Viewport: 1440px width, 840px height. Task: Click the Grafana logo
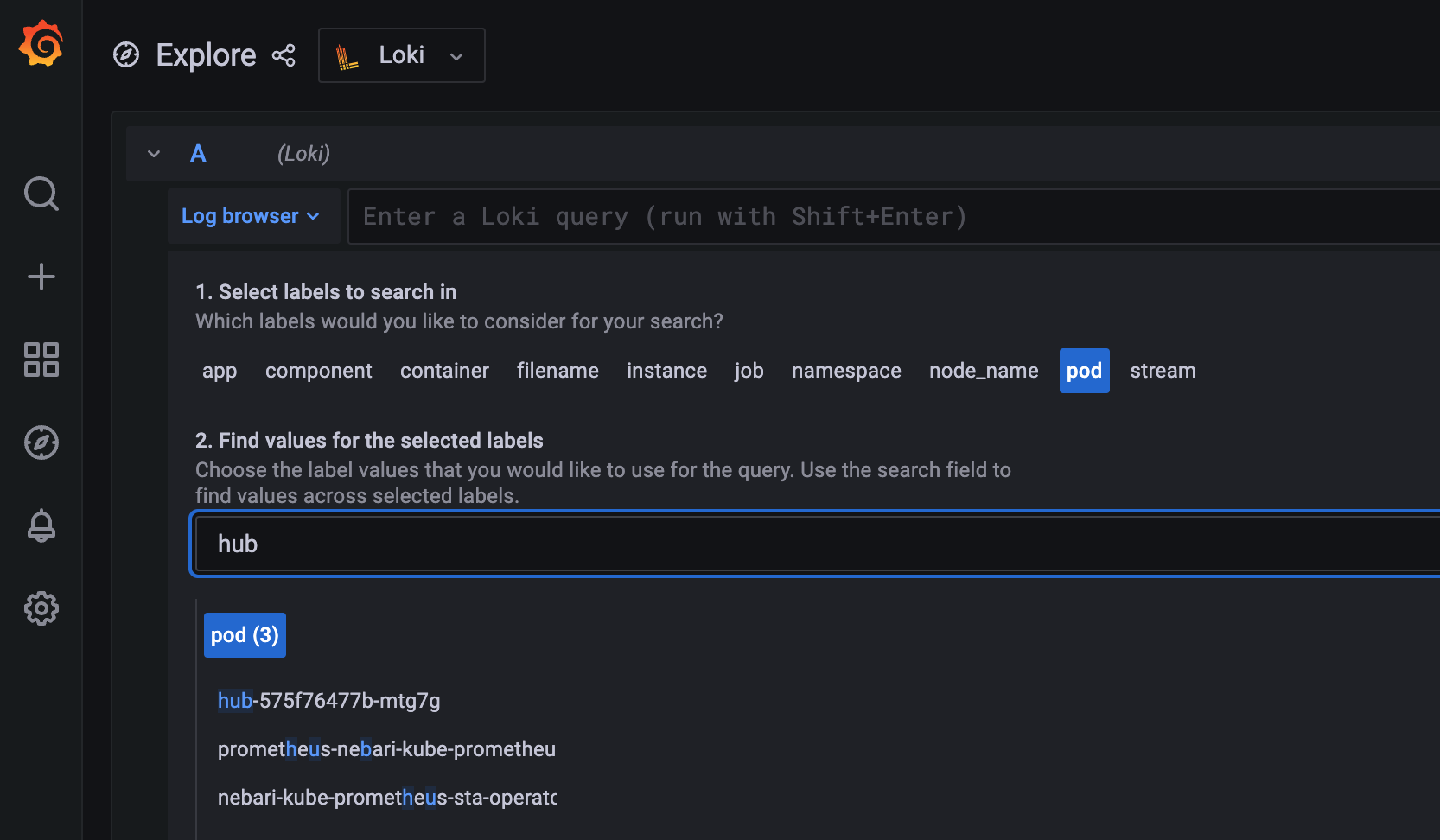click(41, 44)
